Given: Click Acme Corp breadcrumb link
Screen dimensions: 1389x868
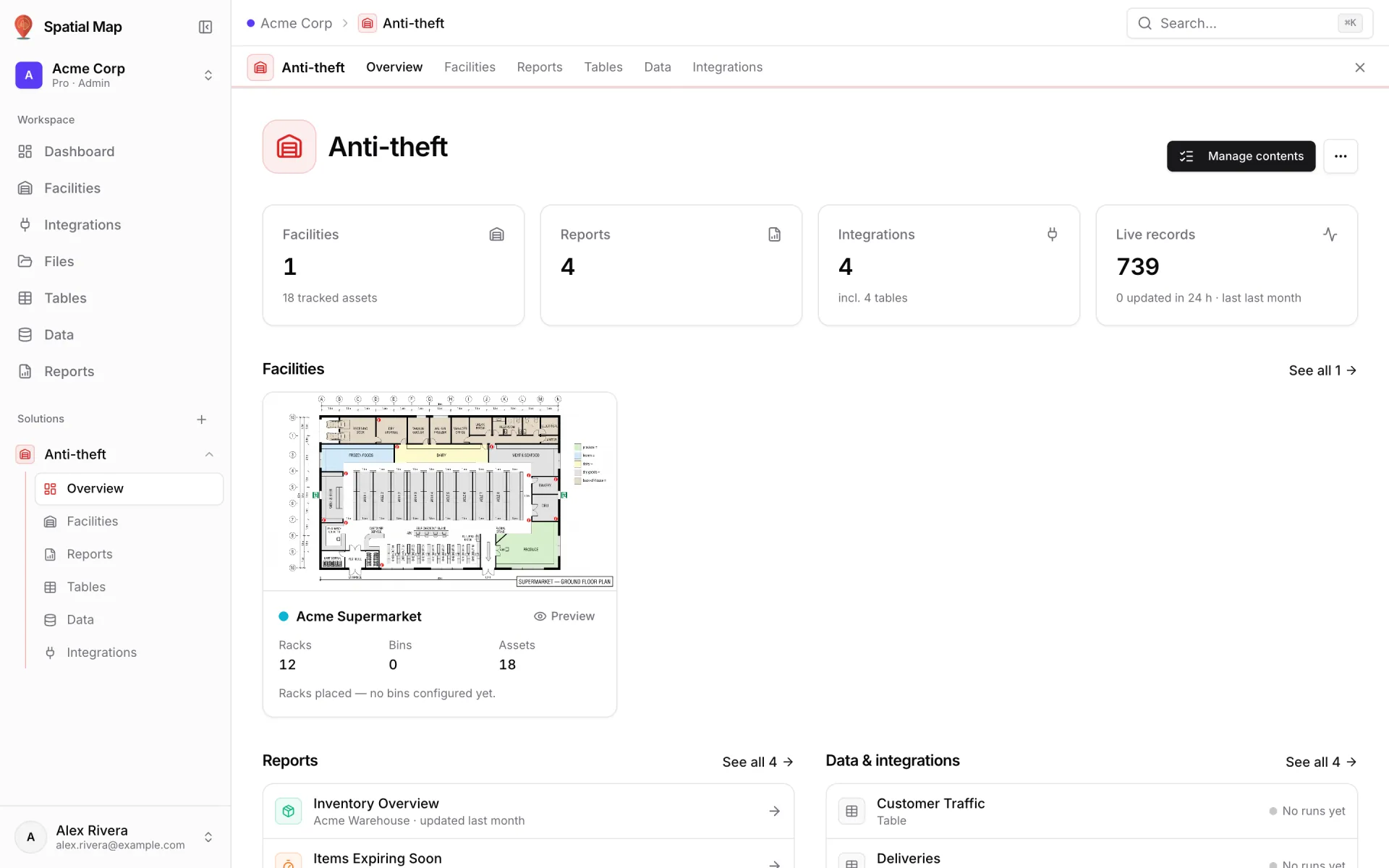Looking at the screenshot, I should pos(296,23).
